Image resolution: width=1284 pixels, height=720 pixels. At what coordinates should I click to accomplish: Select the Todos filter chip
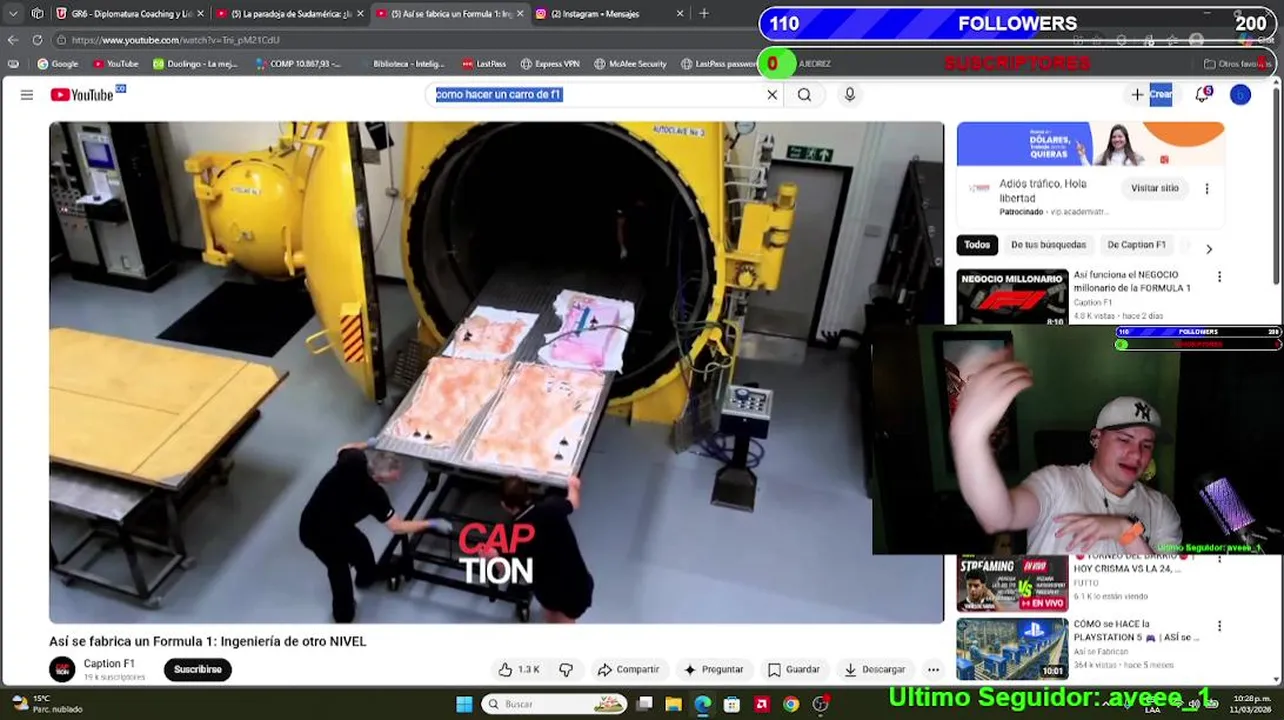977,244
